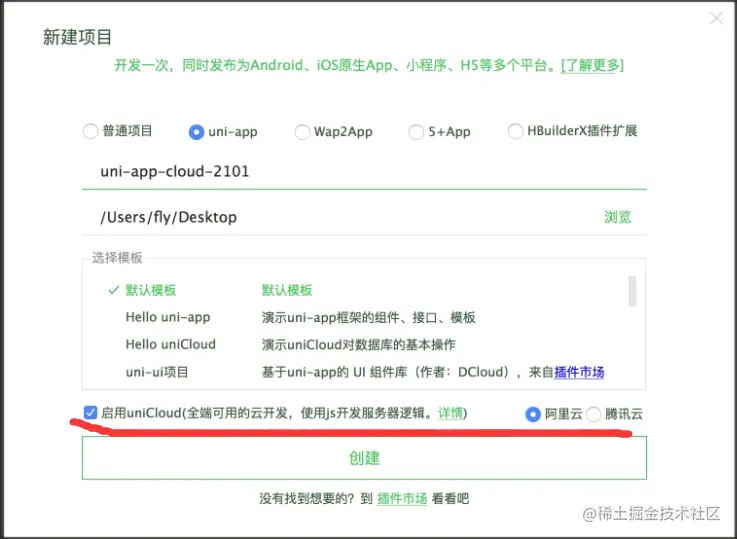Viewport: 737px width, 539px height.
Task: Open the [了解更多] link
Action: (x=592, y=65)
